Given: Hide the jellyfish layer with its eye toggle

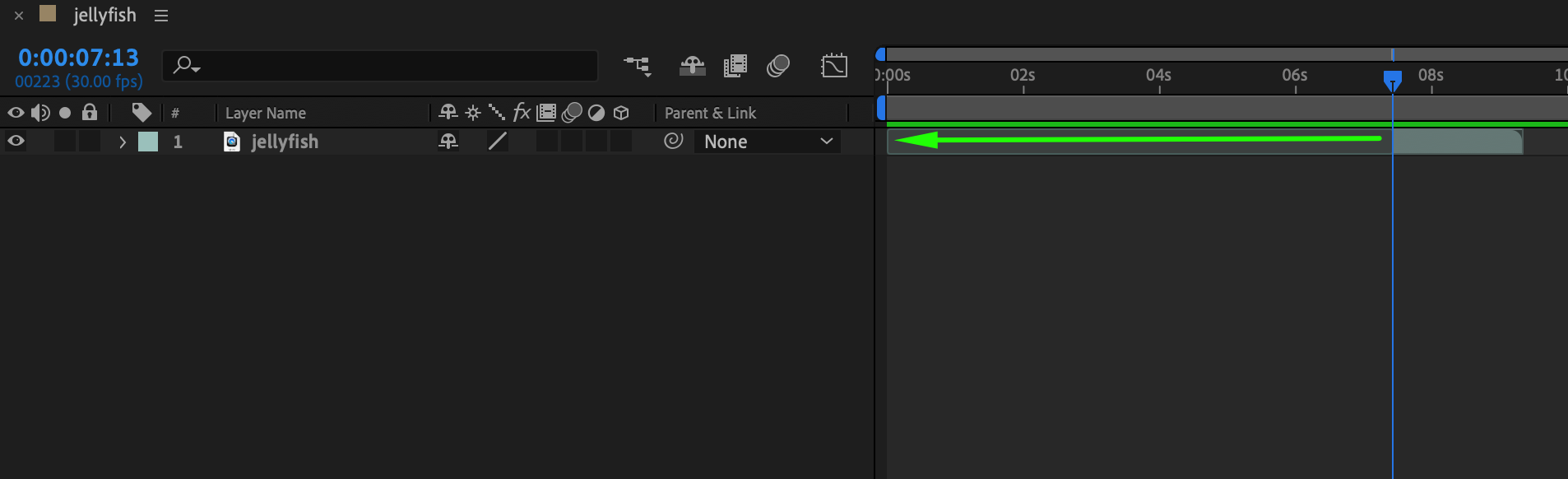Looking at the screenshot, I should click(x=16, y=142).
